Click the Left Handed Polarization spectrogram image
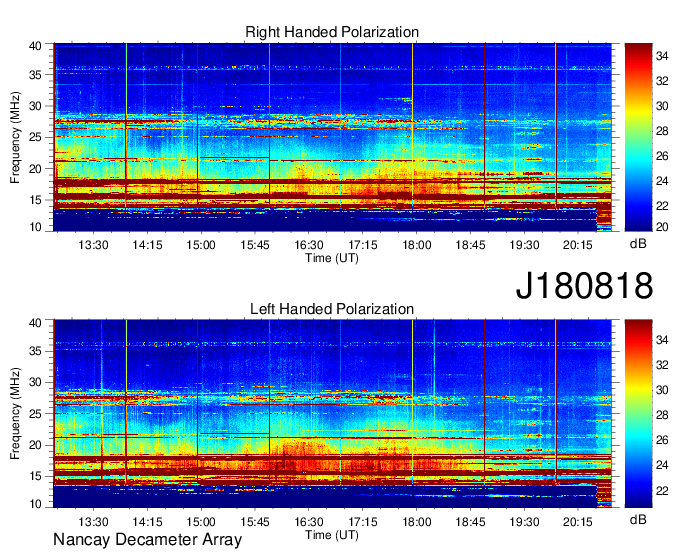Image resolution: width=680 pixels, height=552 pixels. click(x=333, y=414)
